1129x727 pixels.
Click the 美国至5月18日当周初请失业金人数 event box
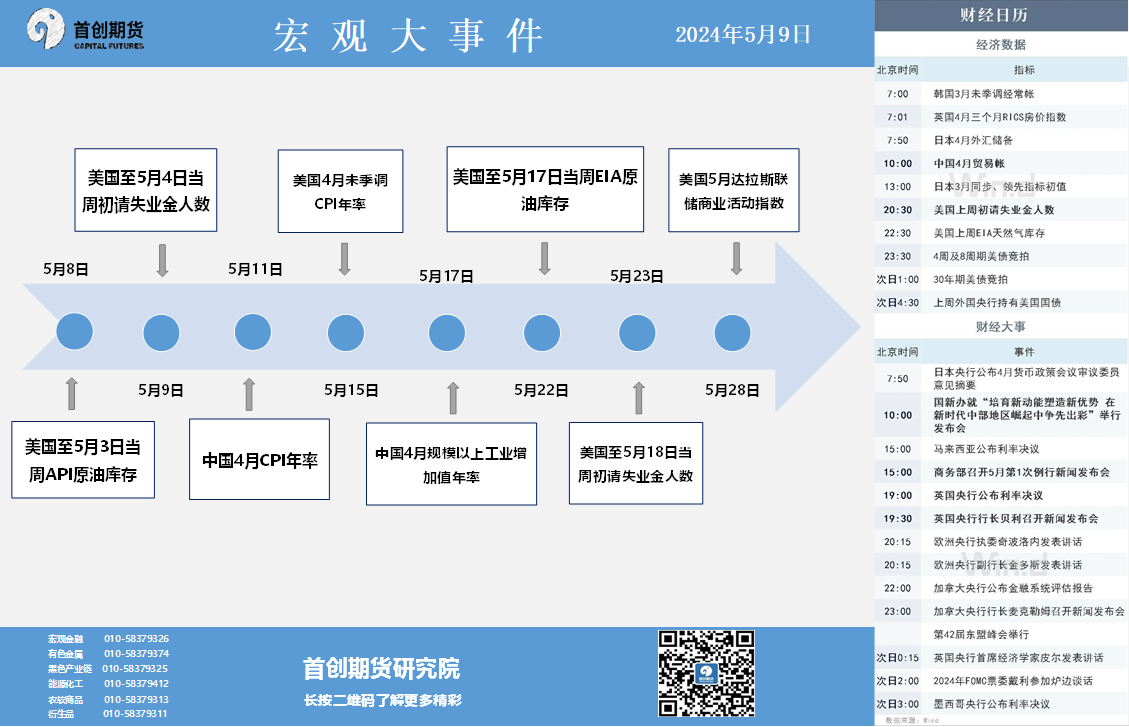point(636,464)
